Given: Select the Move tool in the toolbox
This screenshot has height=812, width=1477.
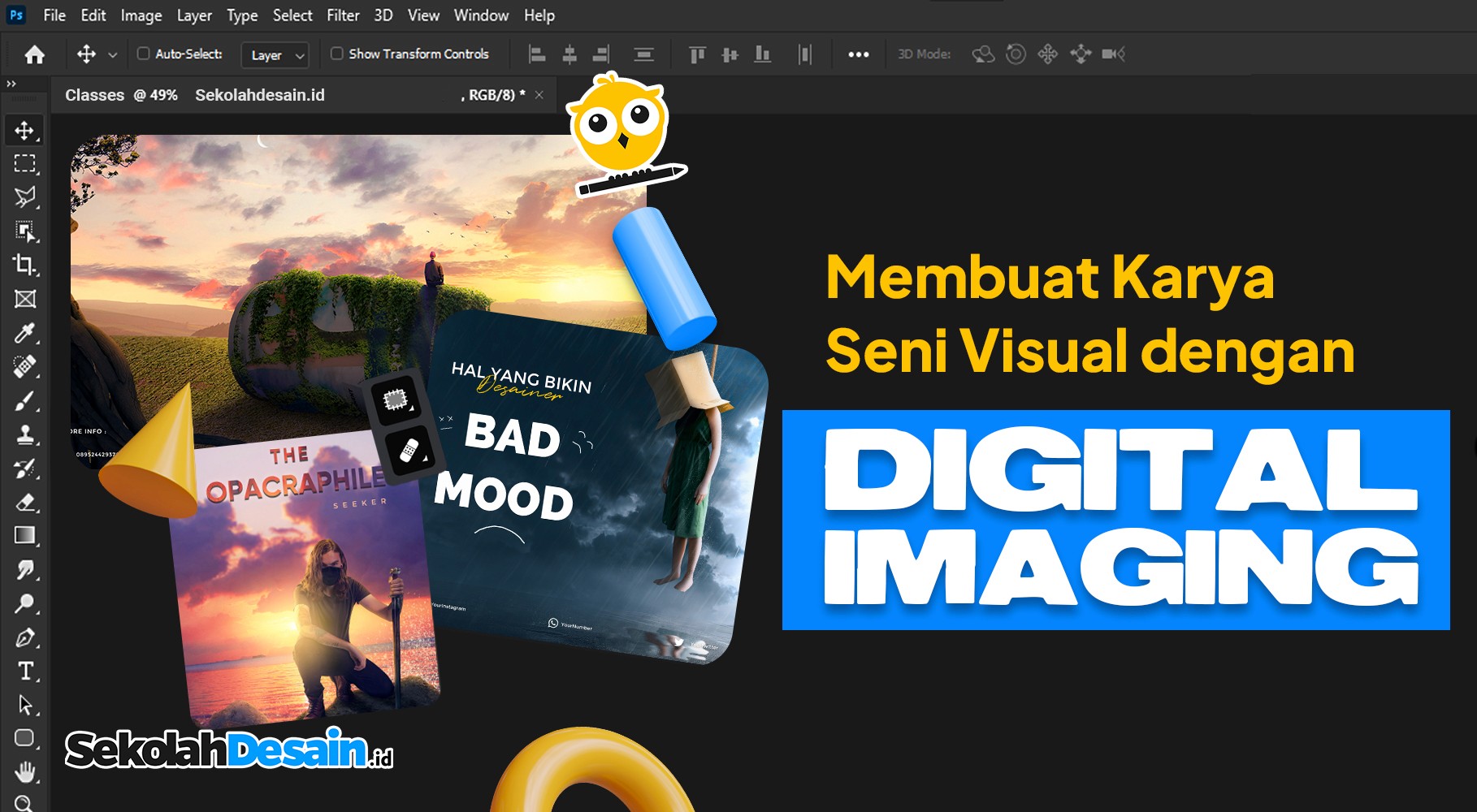Looking at the screenshot, I should coord(24,131).
